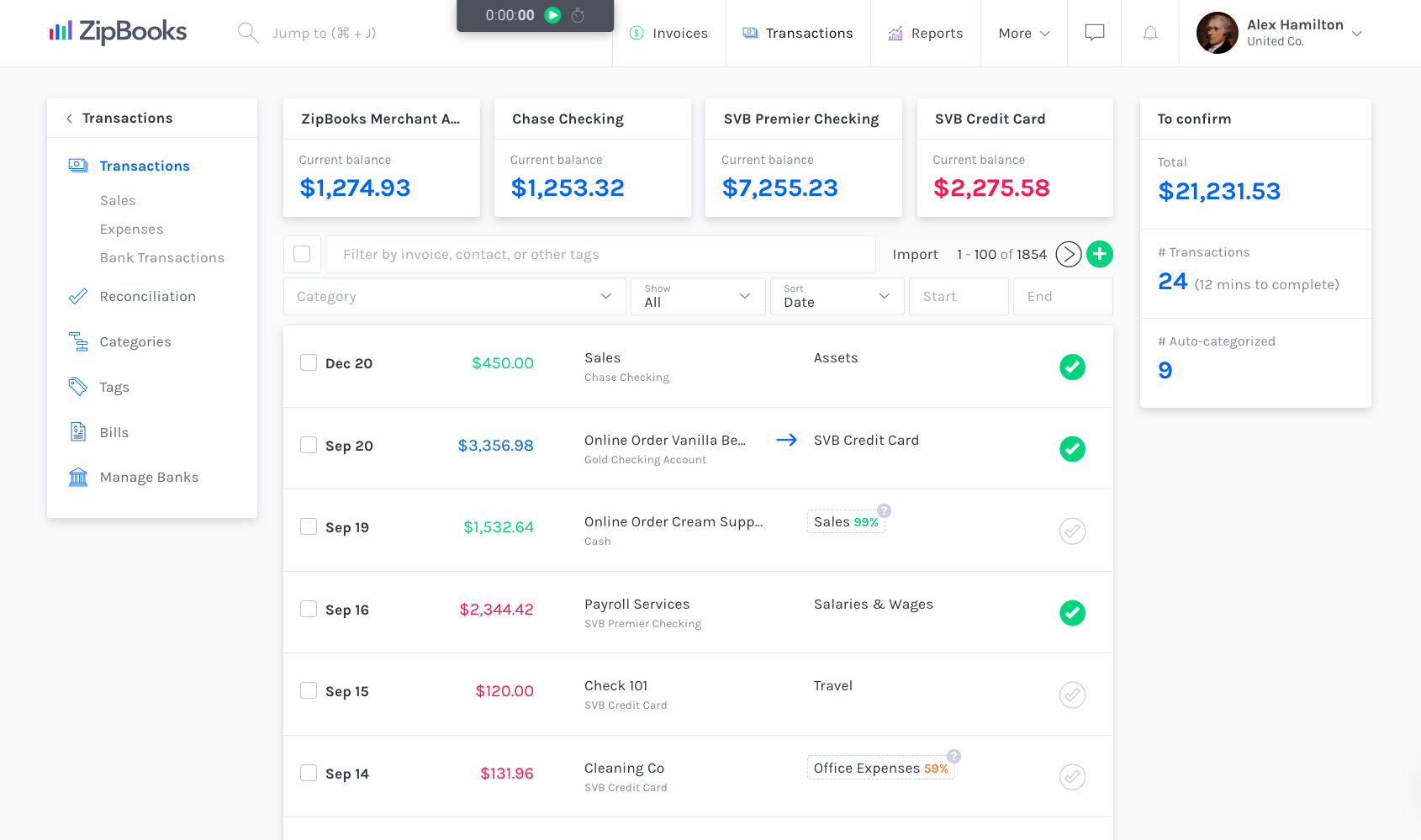Open chat using the speech bubble icon
This screenshot has height=840, width=1421.
(x=1094, y=33)
